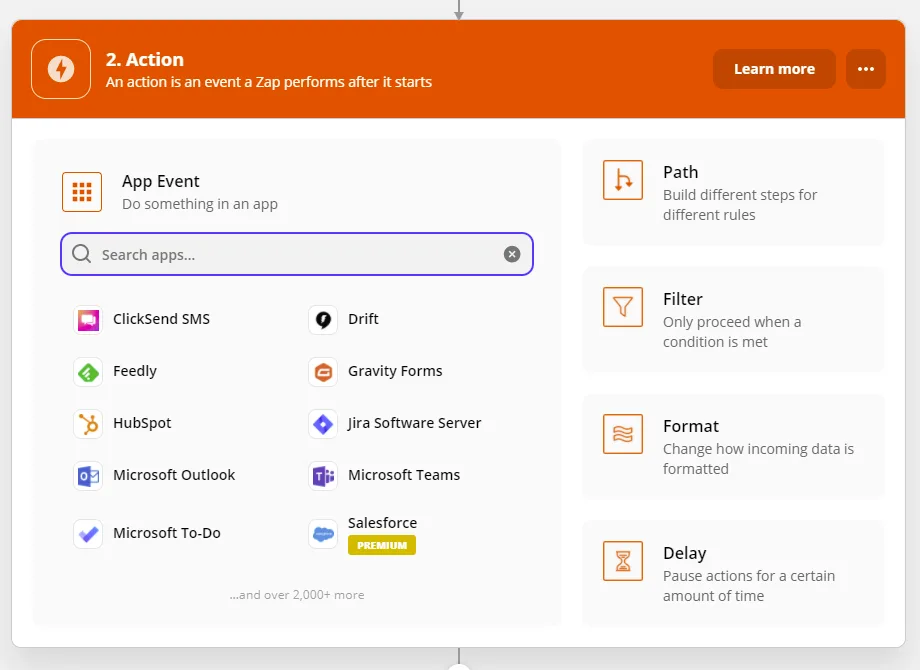The width and height of the screenshot is (920, 670).
Task: Click 'Do something in an app' subtitle
Action: pyautogui.click(x=199, y=204)
